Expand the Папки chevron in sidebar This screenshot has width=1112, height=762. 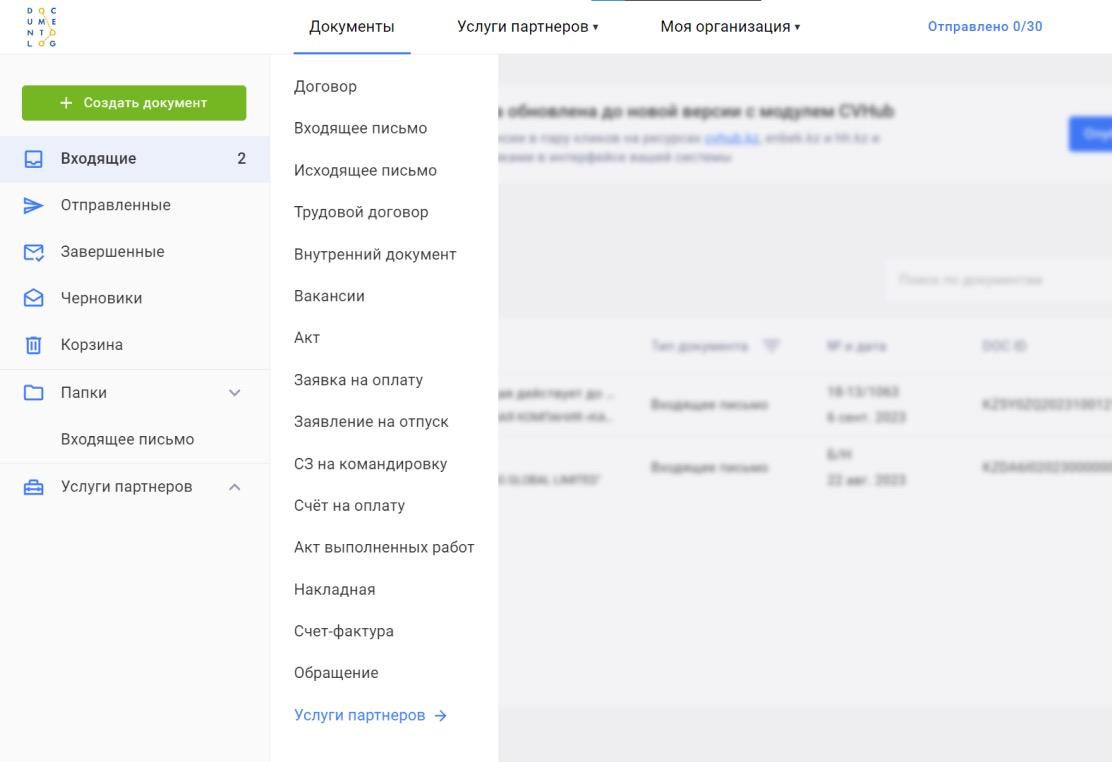click(x=235, y=393)
